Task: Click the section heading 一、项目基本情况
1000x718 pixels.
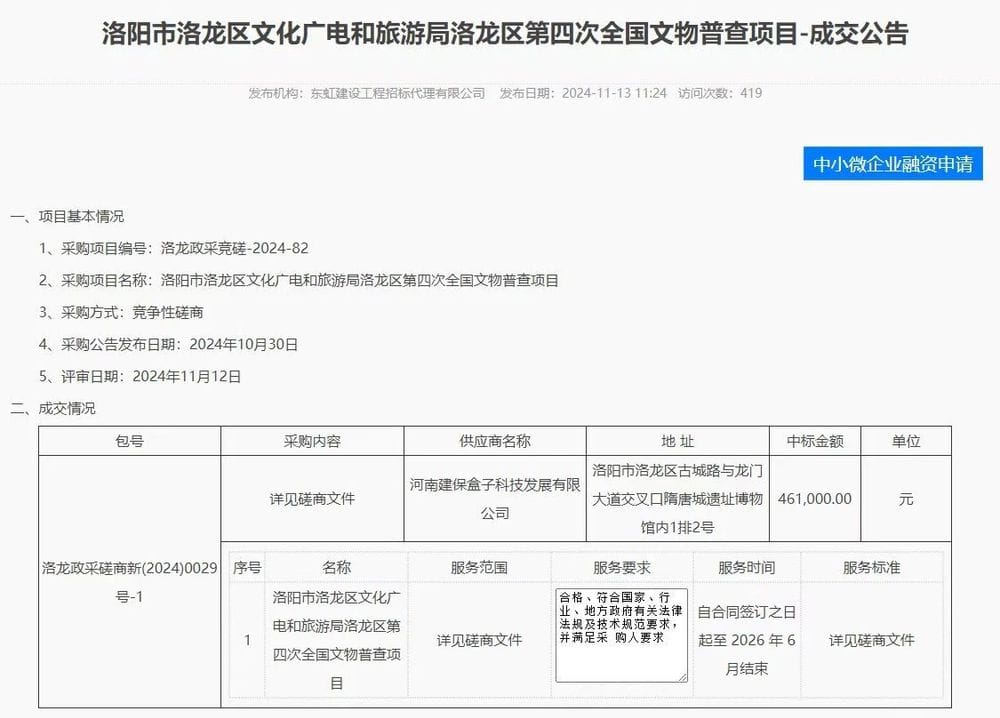Action: coord(67,216)
